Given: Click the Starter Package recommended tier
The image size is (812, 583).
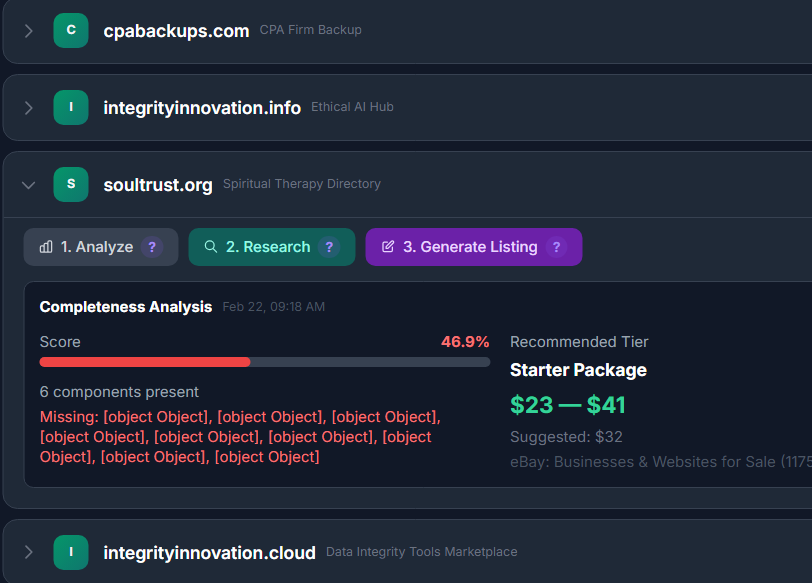Looking at the screenshot, I should tap(578, 370).
